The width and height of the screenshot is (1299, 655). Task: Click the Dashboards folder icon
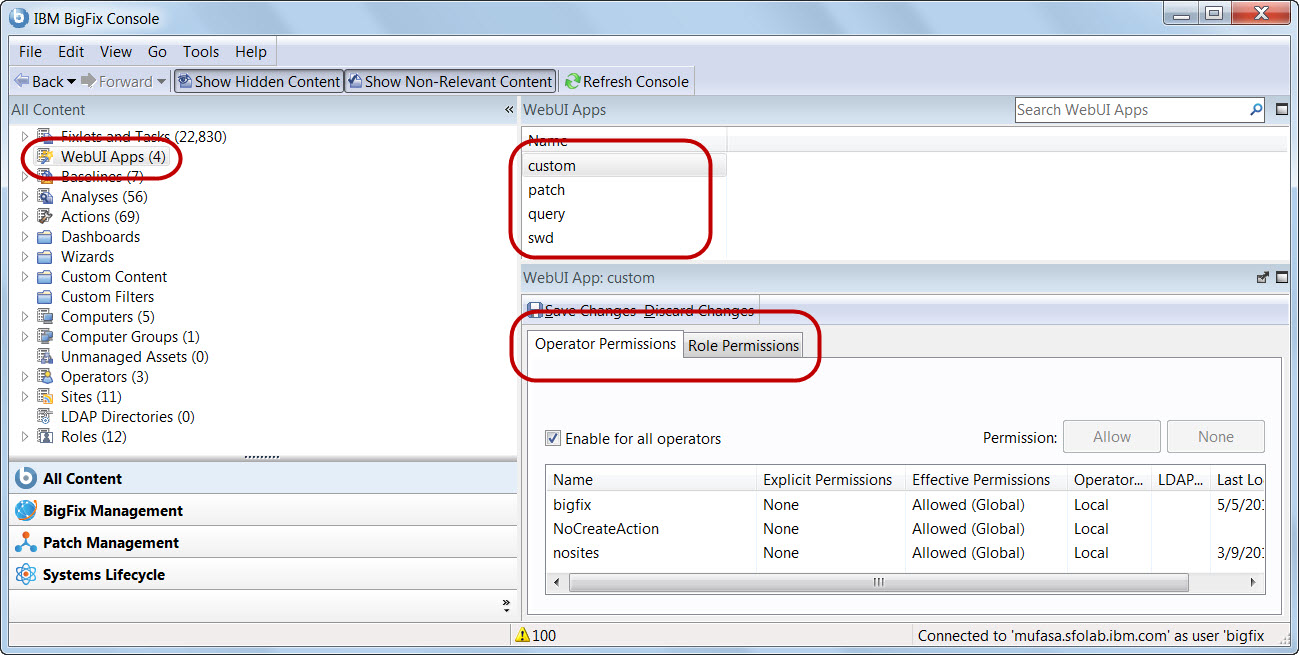coord(44,237)
